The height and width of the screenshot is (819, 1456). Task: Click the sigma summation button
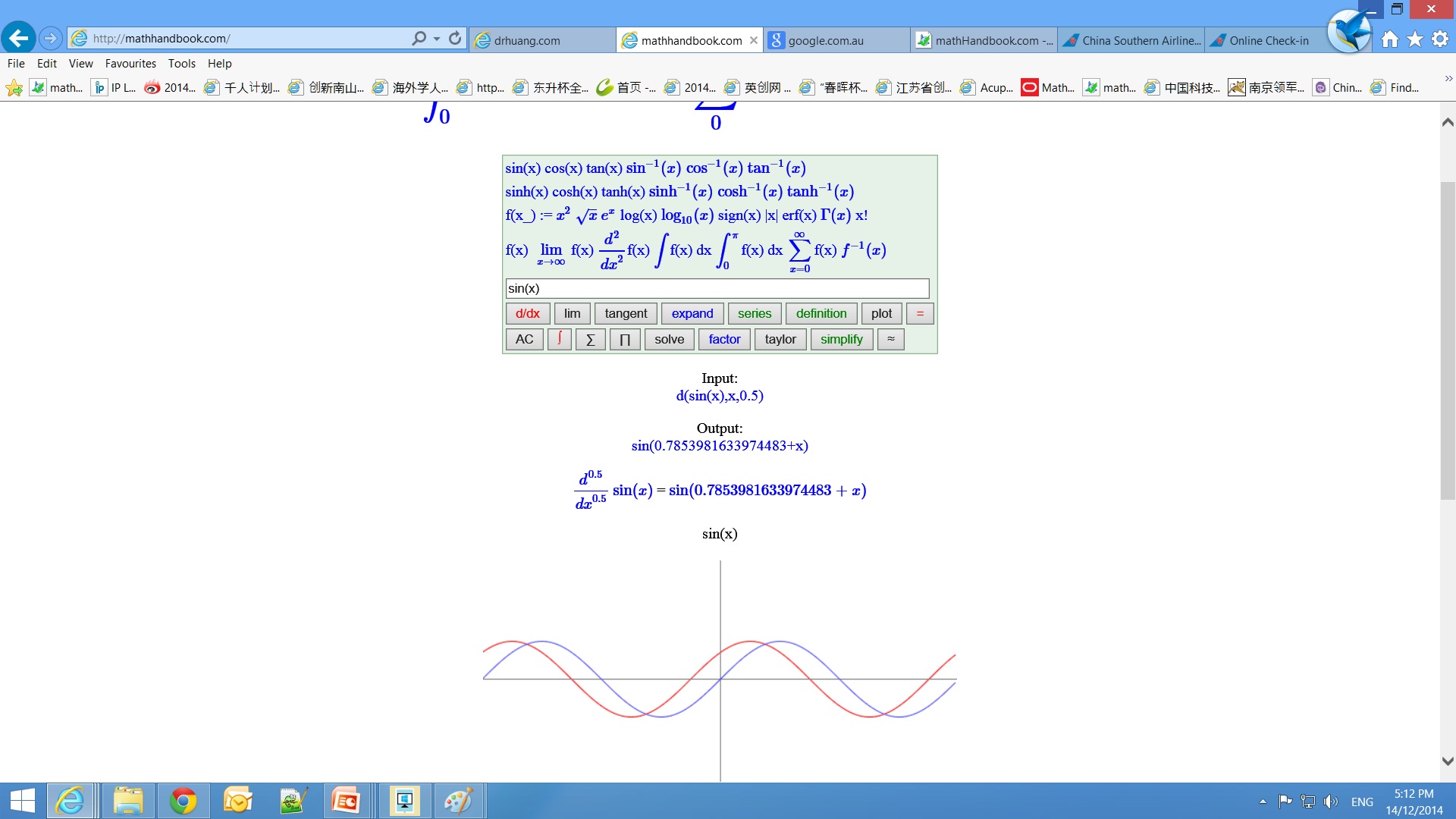click(590, 339)
